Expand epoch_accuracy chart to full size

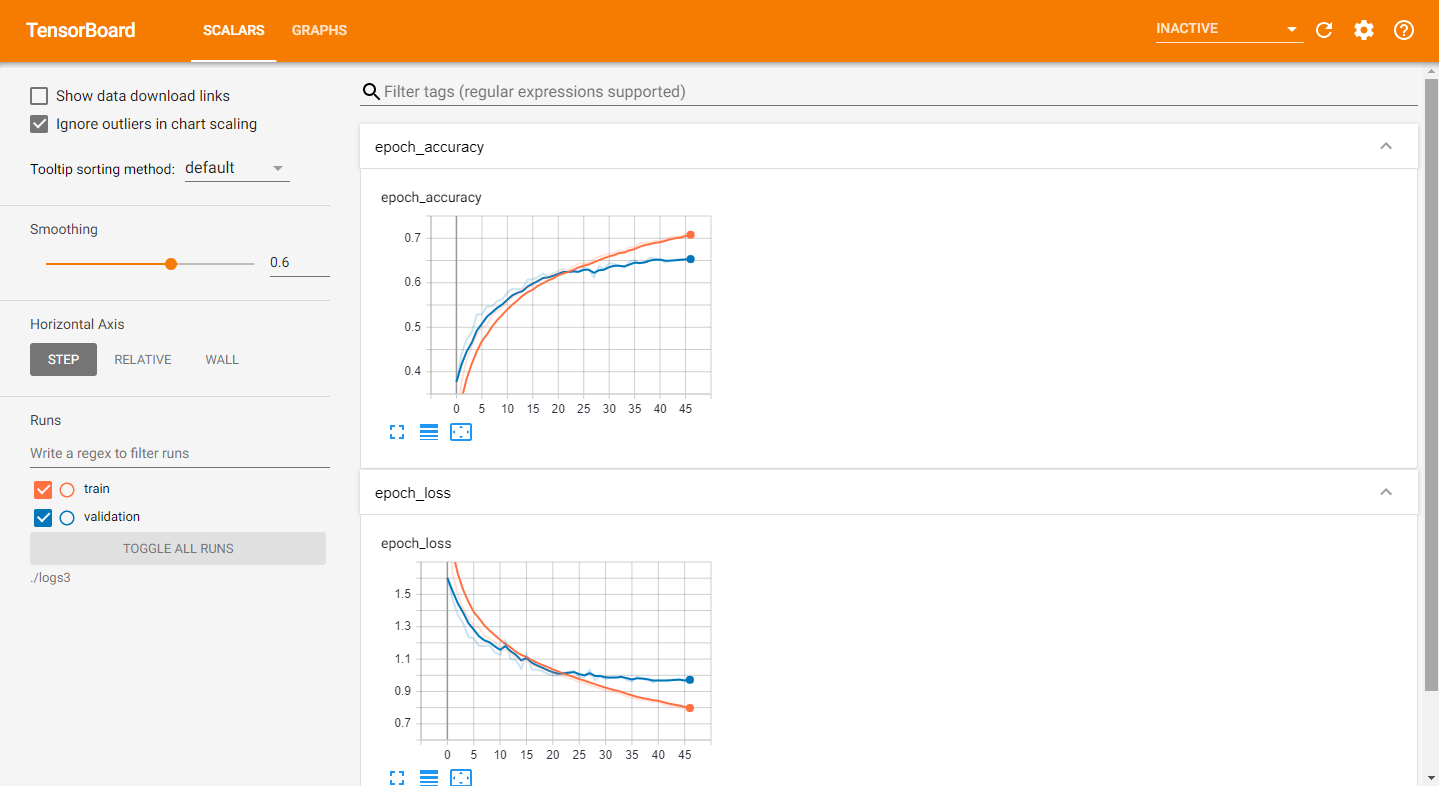point(397,432)
